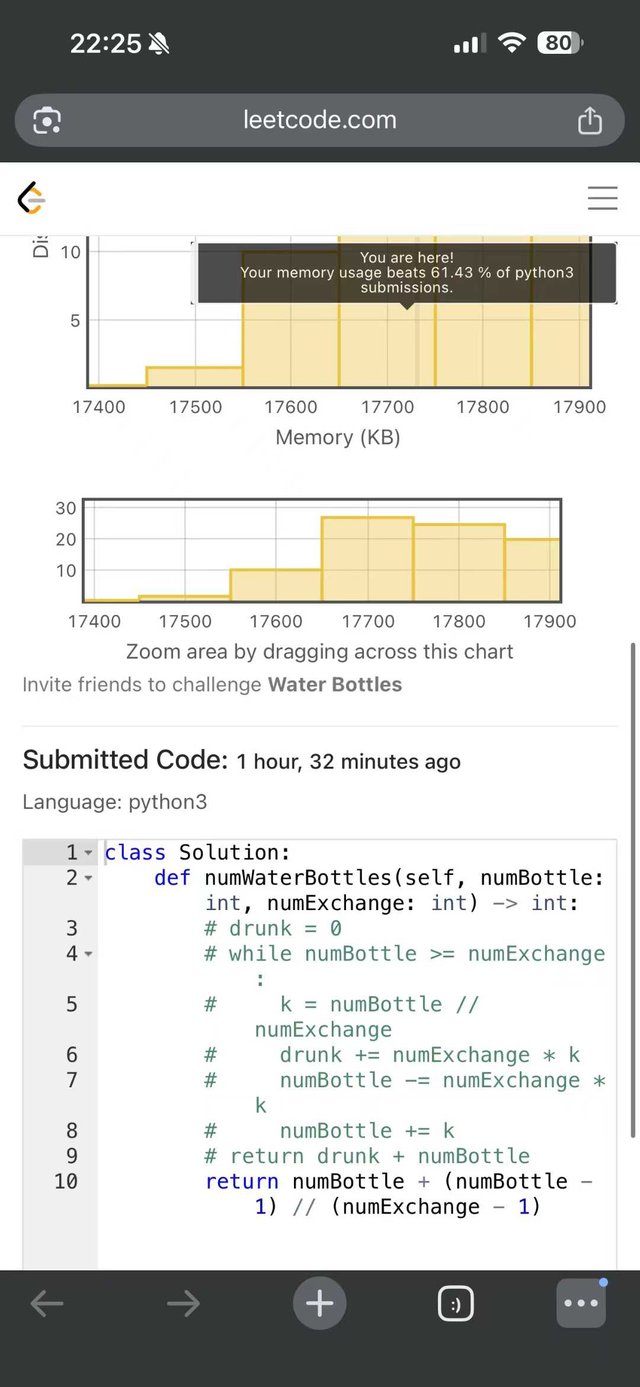Click the 17700 bar in overview chart

[367, 558]
